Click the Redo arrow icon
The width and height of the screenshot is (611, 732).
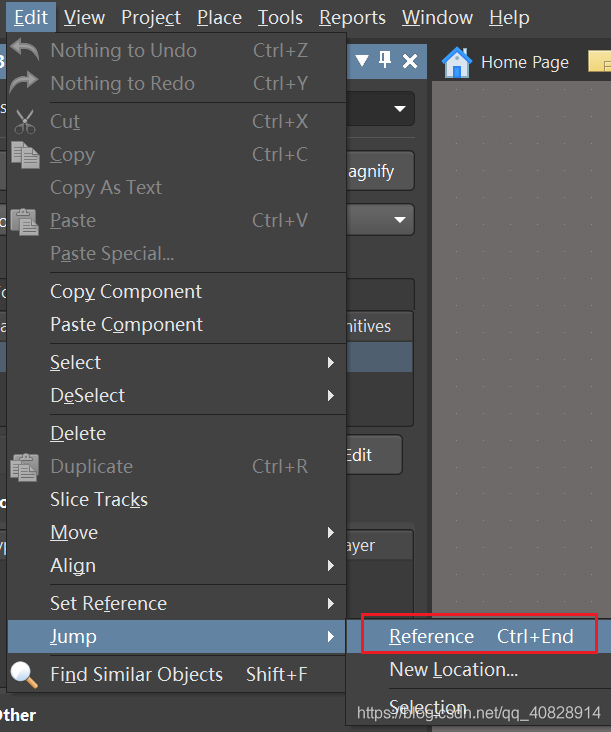point(24,83)
